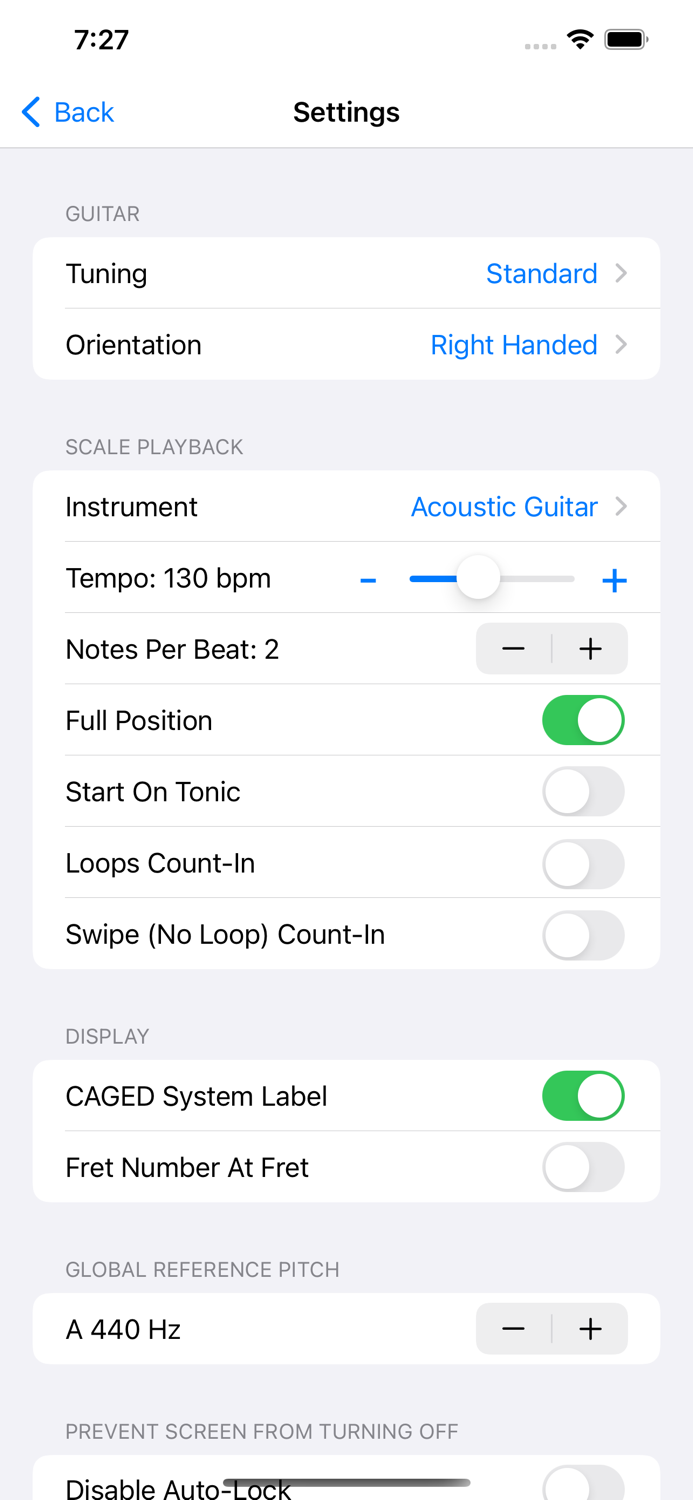
Task: Change the Instrument from Acoustic Guitar
Action: tap(346, 506)
